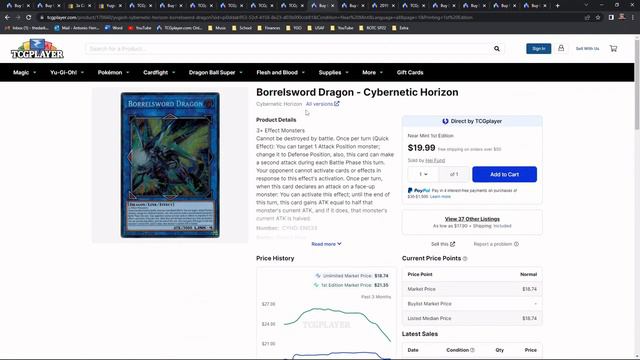
Task: Click the Direct by TCGplayer header
Action: (x=472, y=121)
